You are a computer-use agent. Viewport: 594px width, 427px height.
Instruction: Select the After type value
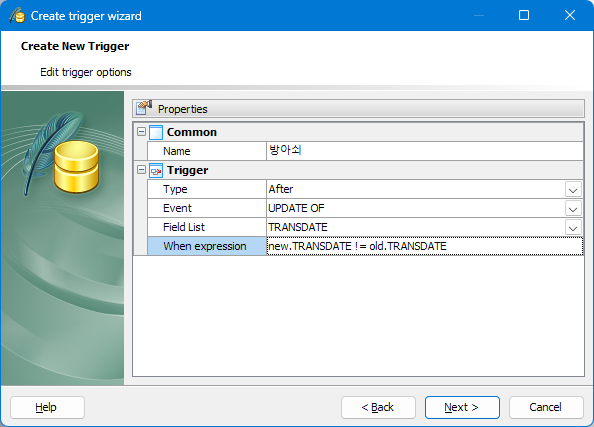pos(281,189)
